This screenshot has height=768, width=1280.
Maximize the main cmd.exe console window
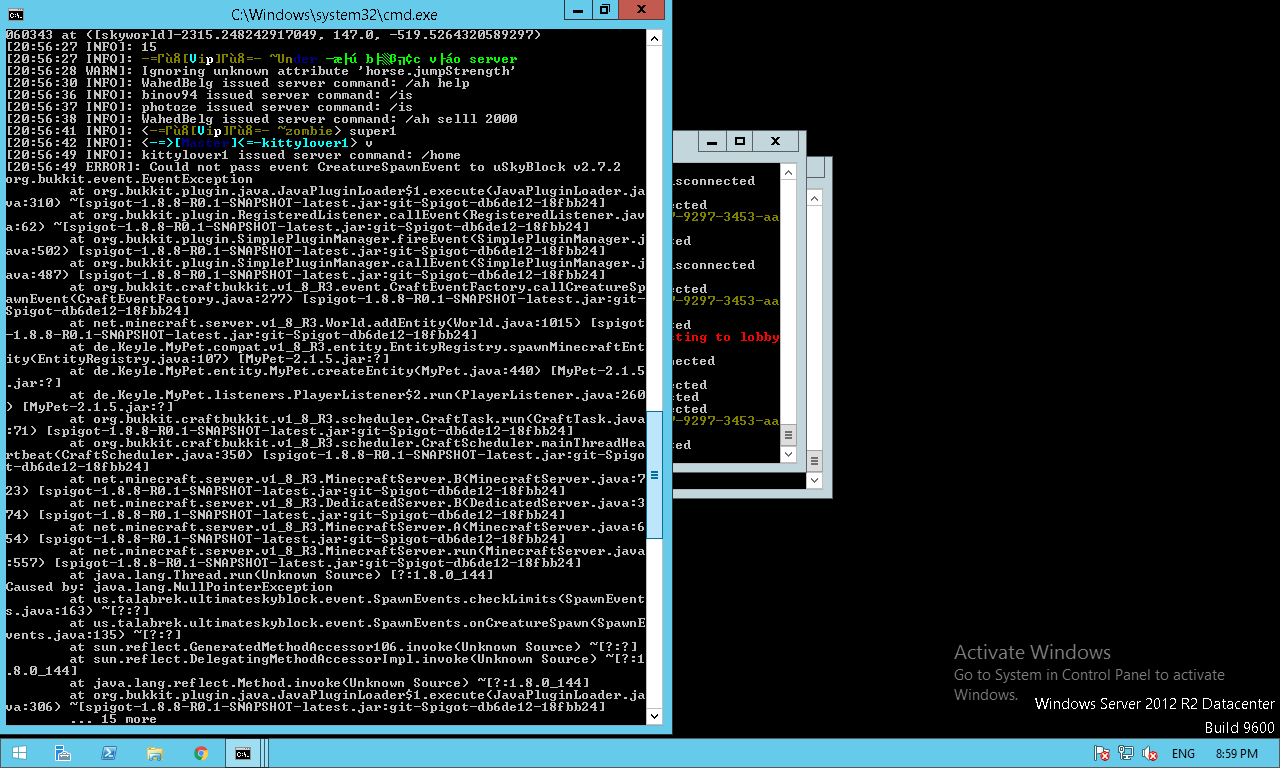[x=605, y=10]
